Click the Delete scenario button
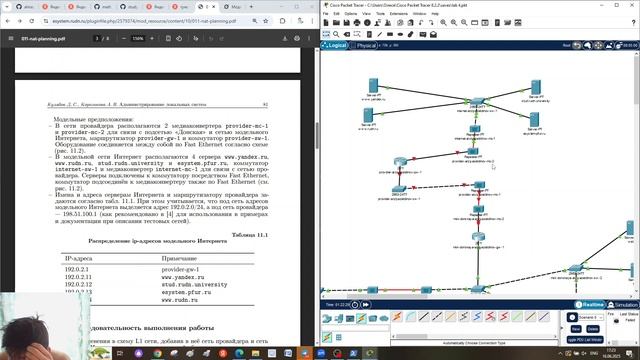The image size is (640, 360). (592, 329)
